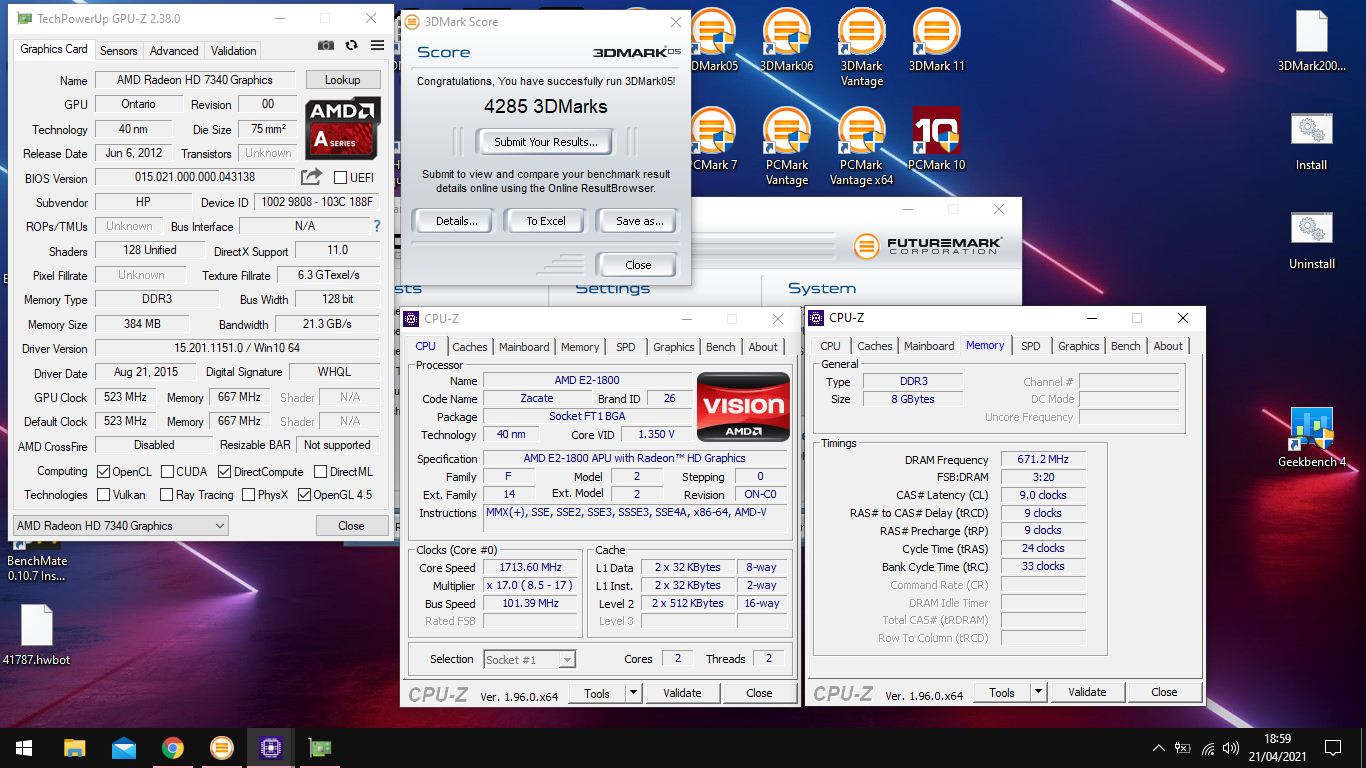Click Submit Your Results button
The image size is (1366, 768).
(546, 142)
